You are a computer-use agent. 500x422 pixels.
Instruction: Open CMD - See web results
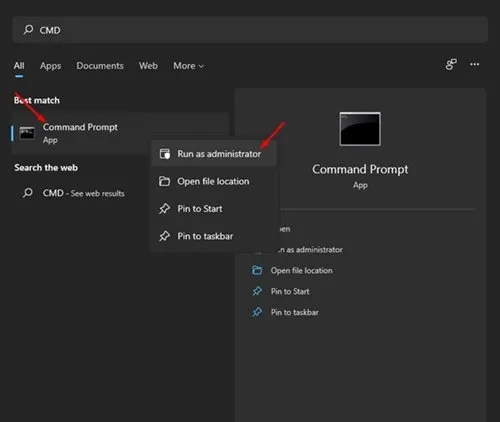point(83,193)
